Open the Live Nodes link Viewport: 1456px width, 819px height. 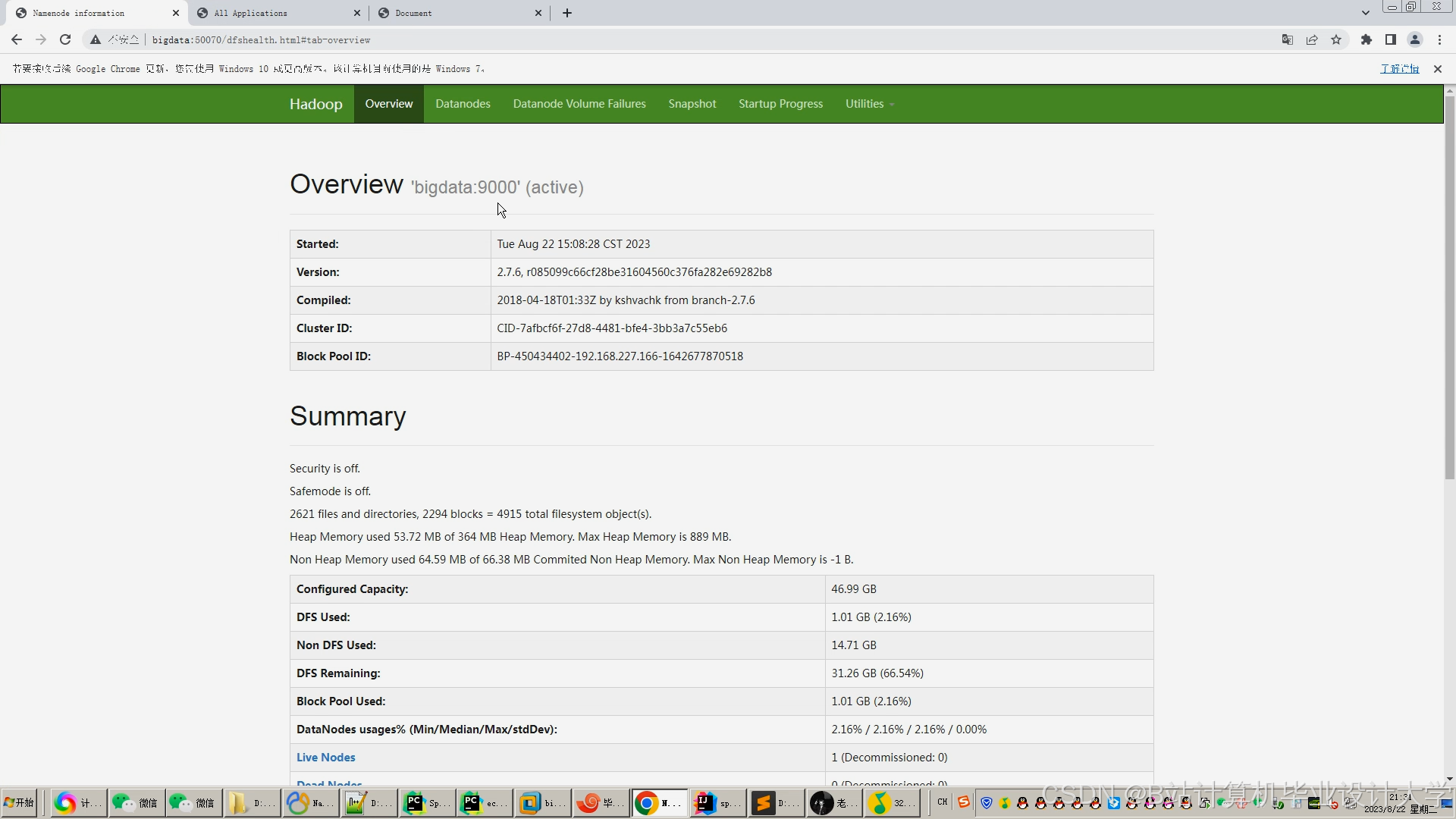coord(325,757)
